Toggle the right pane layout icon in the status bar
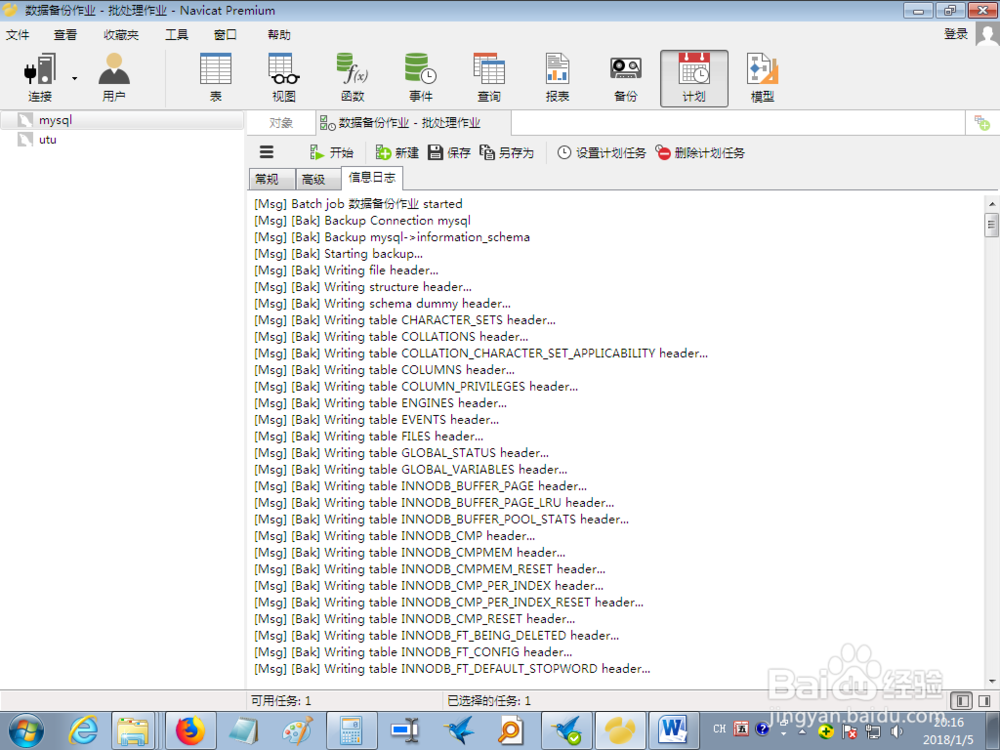The height and width of the screenshot is (750, 1000). (x=984, y=700)
